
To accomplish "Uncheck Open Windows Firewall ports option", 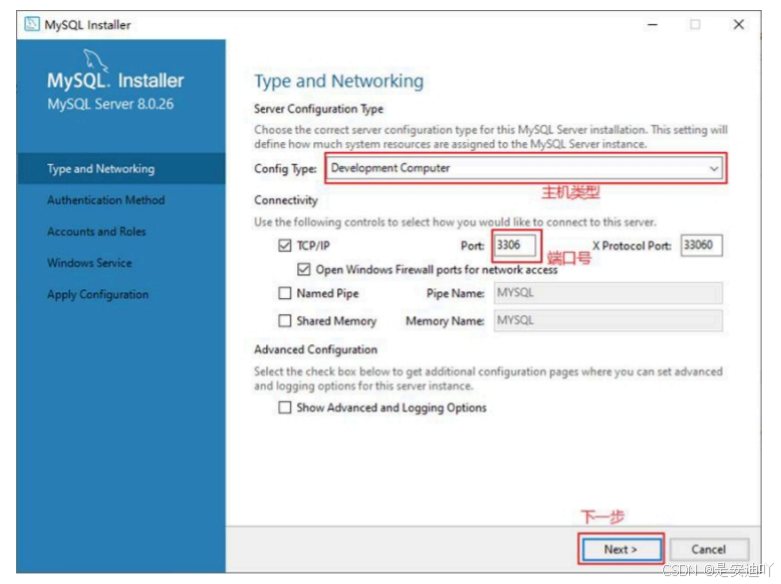I will click(x=303, y=270).
